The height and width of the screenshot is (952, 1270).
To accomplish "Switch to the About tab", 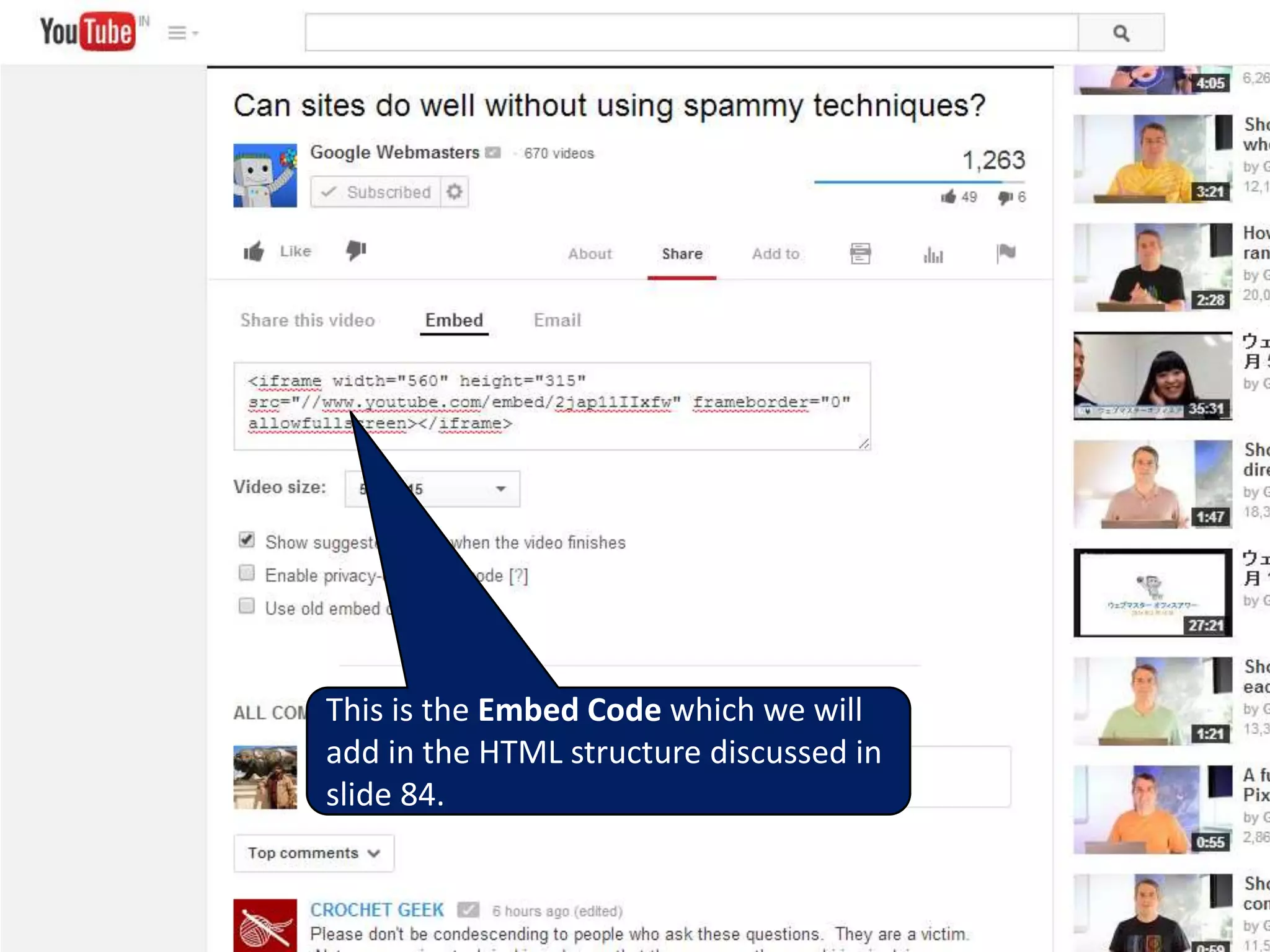I will point(590,254).
